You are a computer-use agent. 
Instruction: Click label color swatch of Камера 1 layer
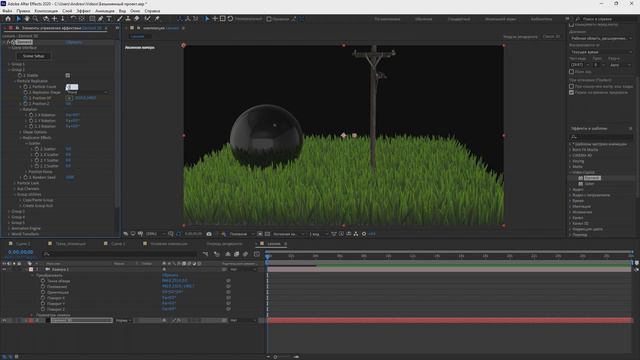tap(31, 270)
